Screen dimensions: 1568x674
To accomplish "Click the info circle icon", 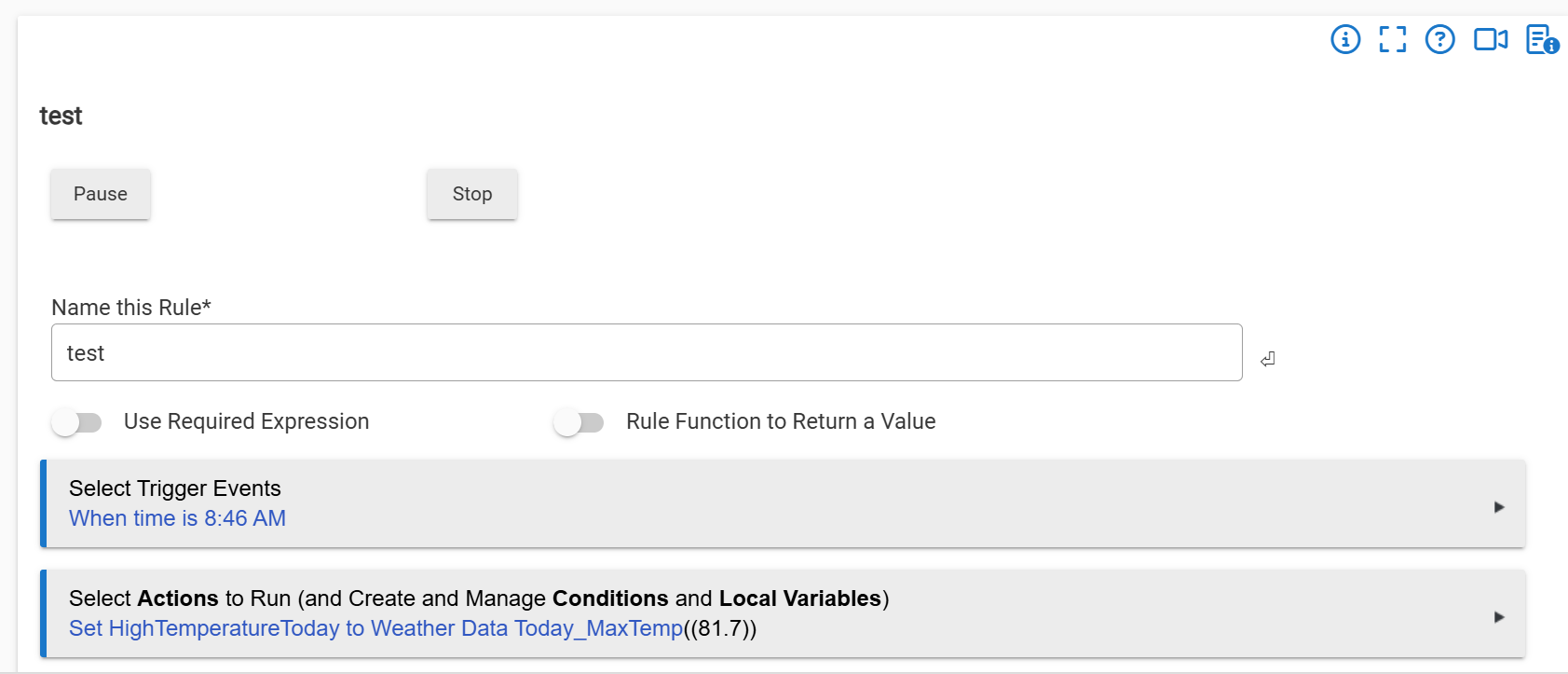I will (x=1345, y=39).
